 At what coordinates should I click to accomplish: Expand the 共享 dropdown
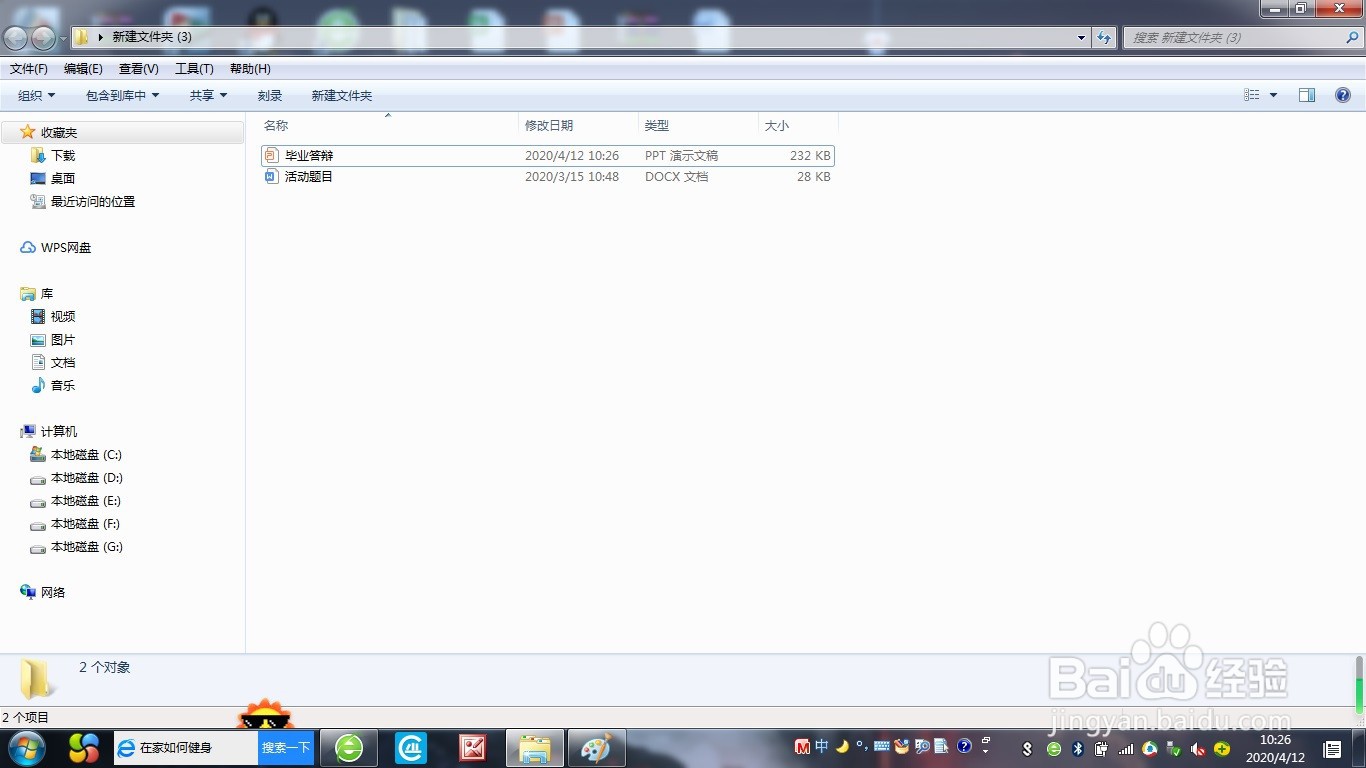208,96
